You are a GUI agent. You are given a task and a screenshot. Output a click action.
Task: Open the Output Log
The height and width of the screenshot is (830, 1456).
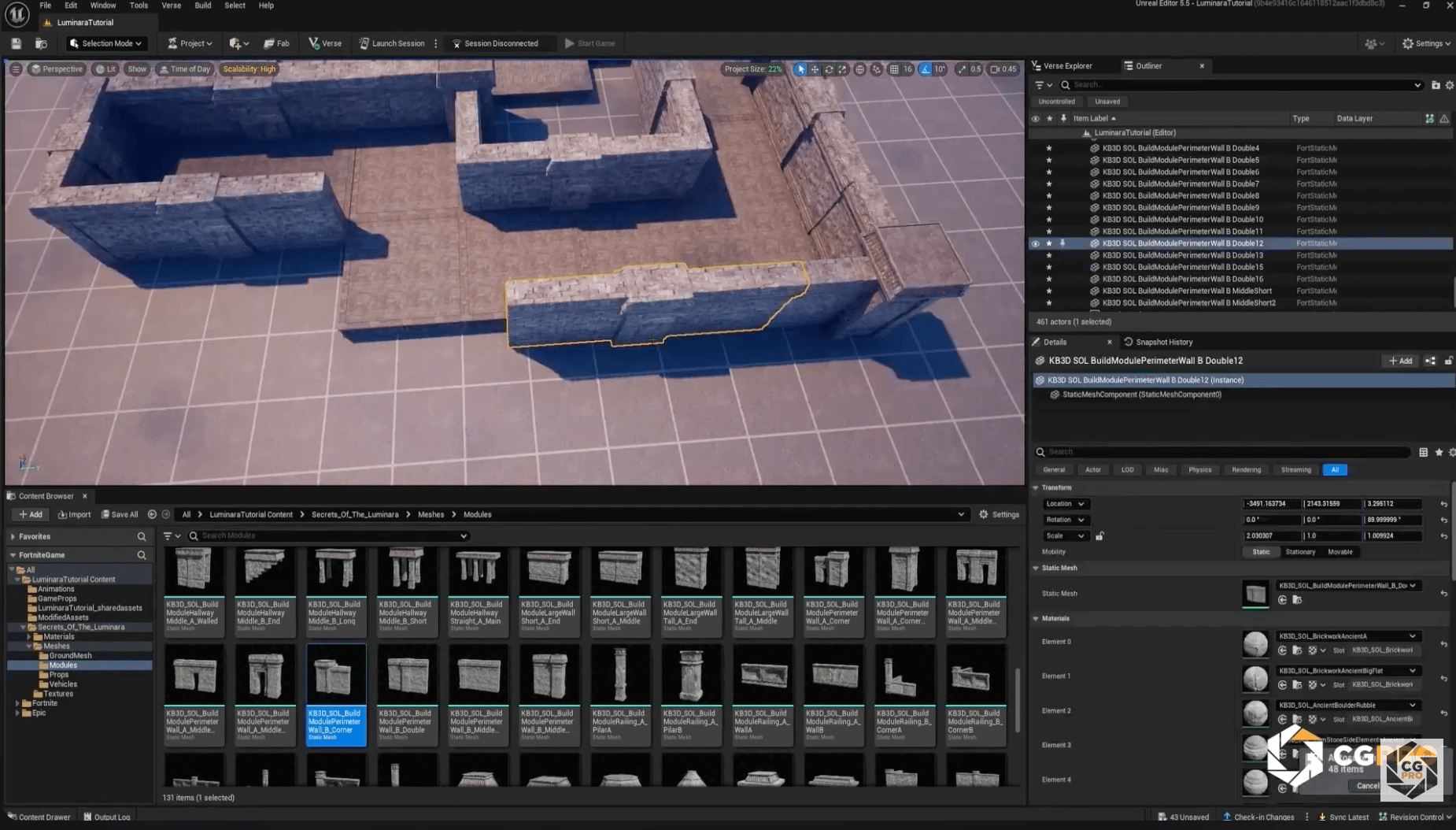(x=107, y=817)
